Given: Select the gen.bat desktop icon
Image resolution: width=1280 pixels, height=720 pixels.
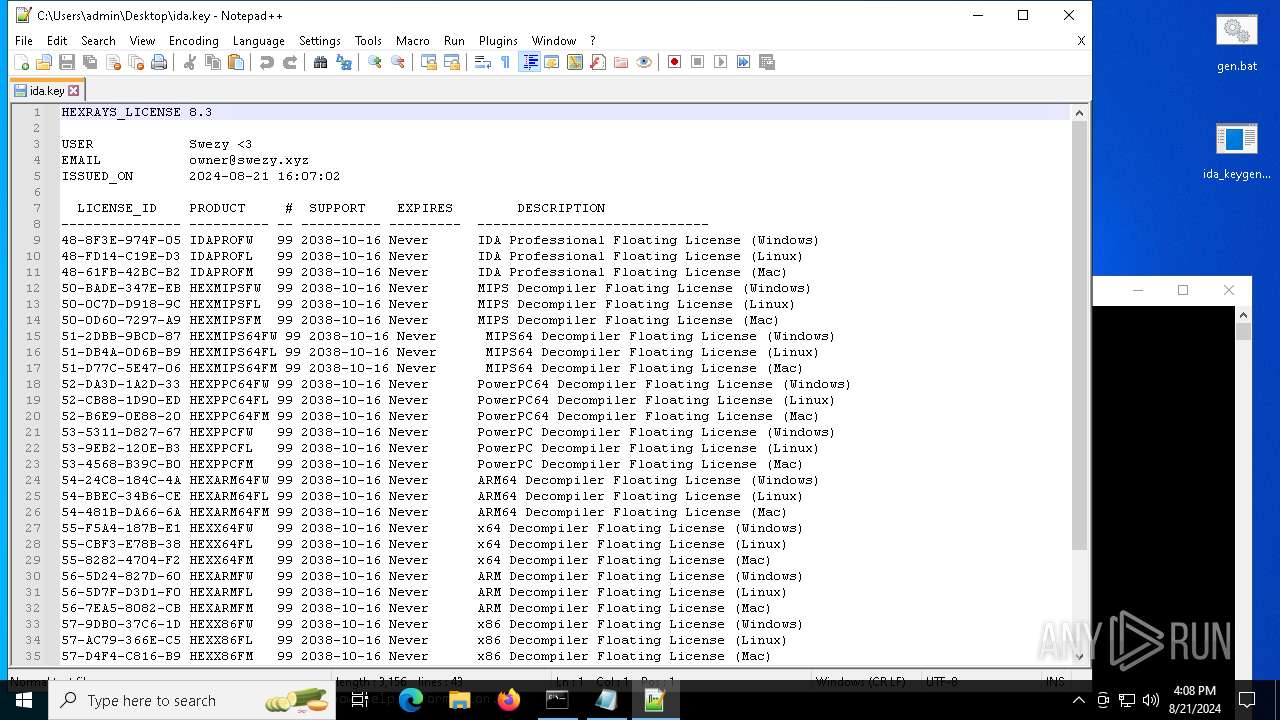Looking at the screenshot, I should (1237, 43).
